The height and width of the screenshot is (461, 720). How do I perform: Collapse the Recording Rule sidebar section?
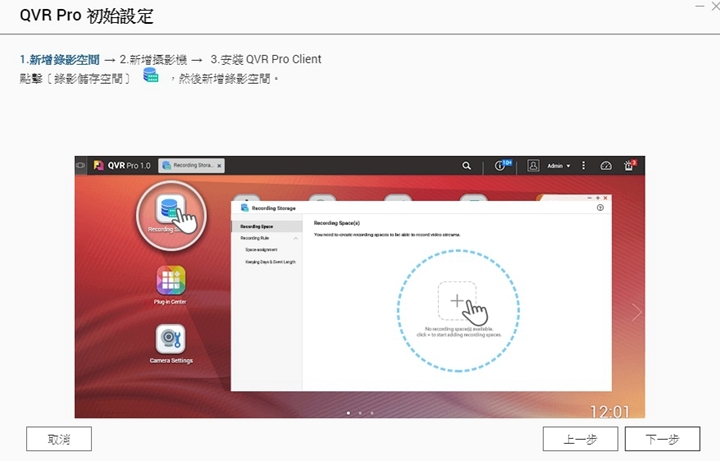[x=296, y=238]
